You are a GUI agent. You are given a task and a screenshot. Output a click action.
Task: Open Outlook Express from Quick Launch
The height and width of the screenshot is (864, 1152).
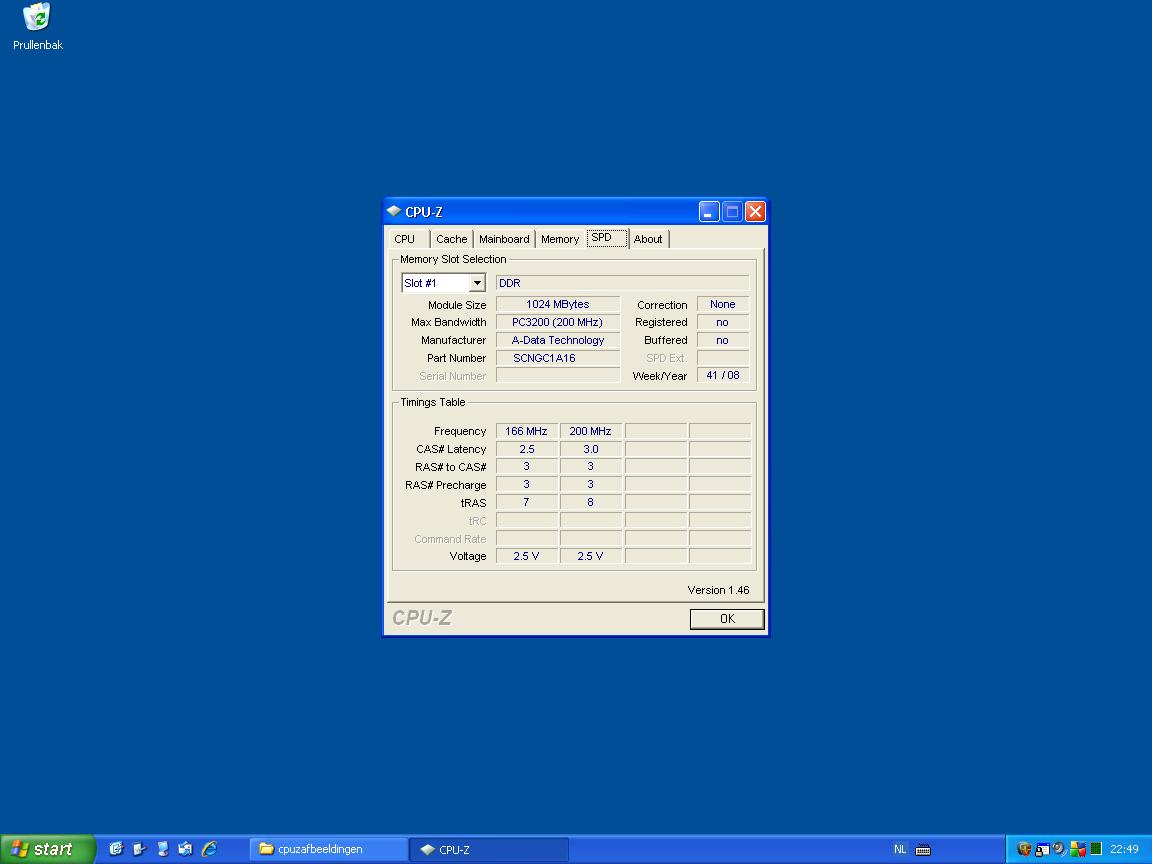[x=186, y=849]
